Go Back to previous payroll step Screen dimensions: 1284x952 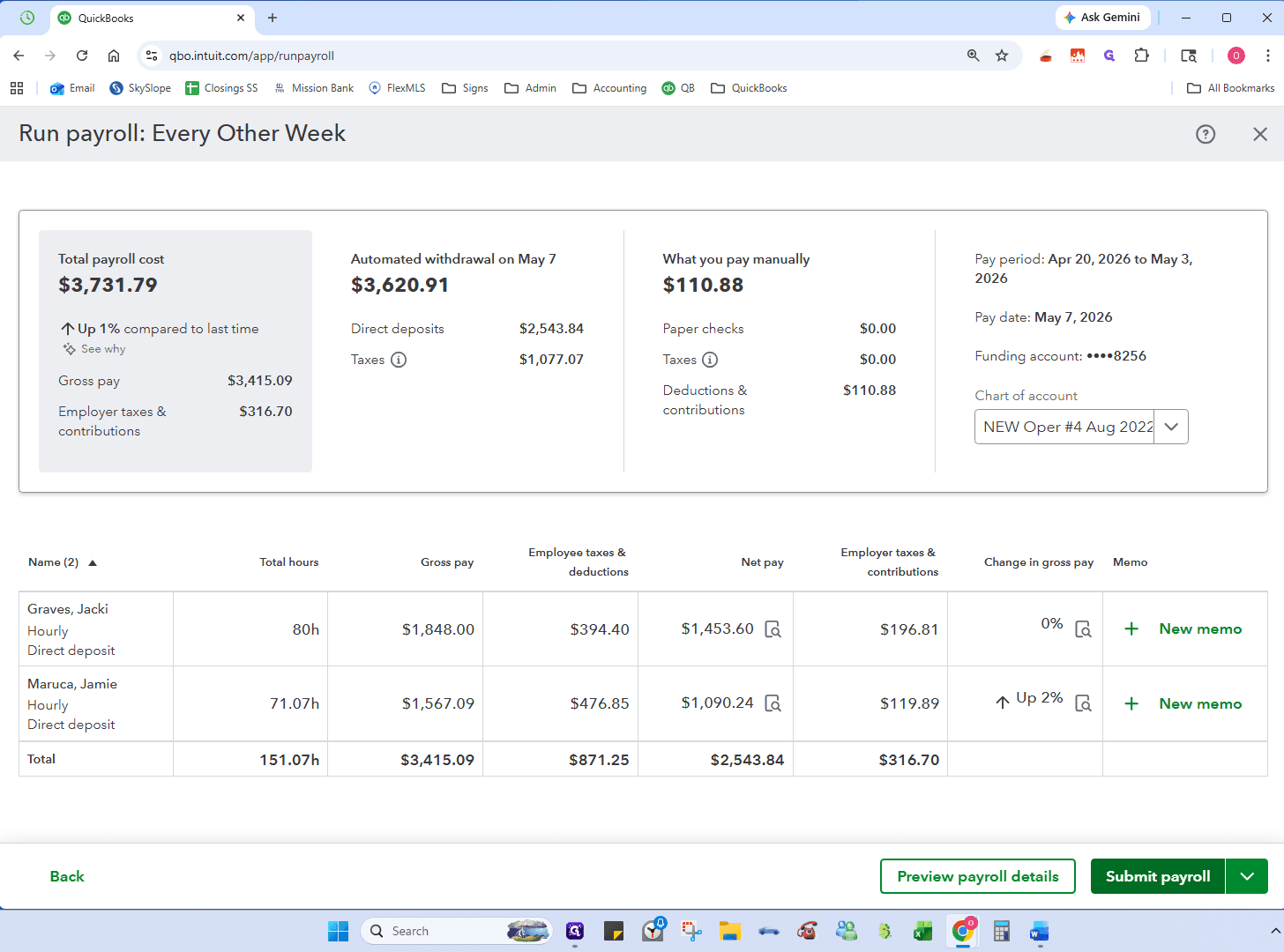coord(67,876)
